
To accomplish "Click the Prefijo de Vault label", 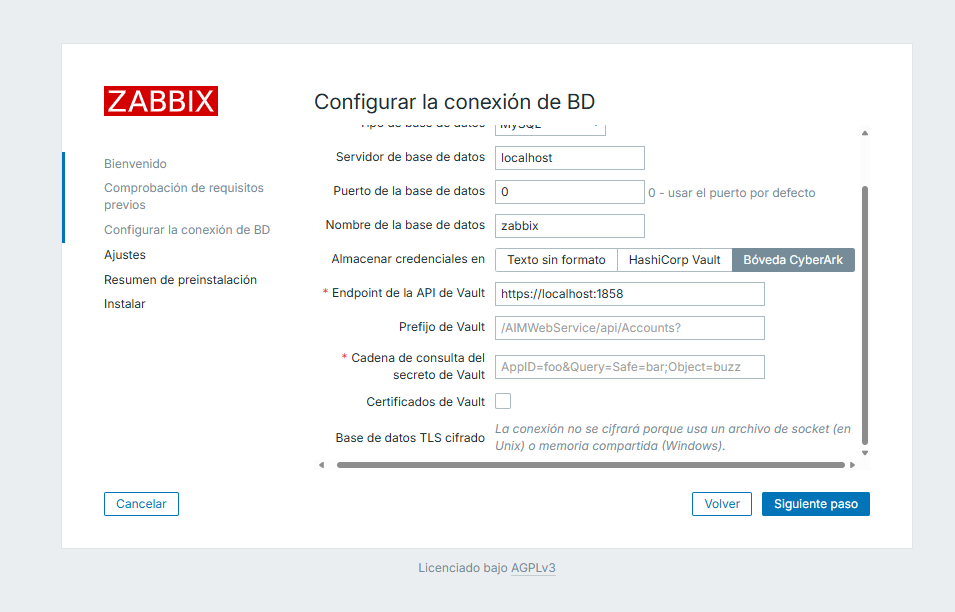I will pyautogui.click(x=442, y=328).
